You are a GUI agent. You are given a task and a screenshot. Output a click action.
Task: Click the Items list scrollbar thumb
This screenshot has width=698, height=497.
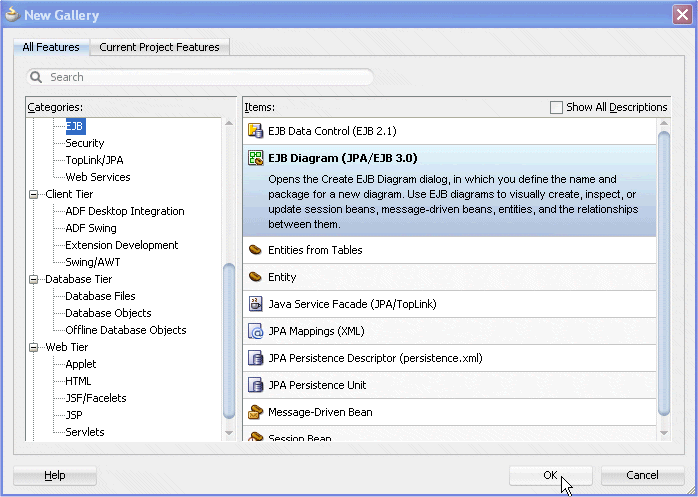664,273
